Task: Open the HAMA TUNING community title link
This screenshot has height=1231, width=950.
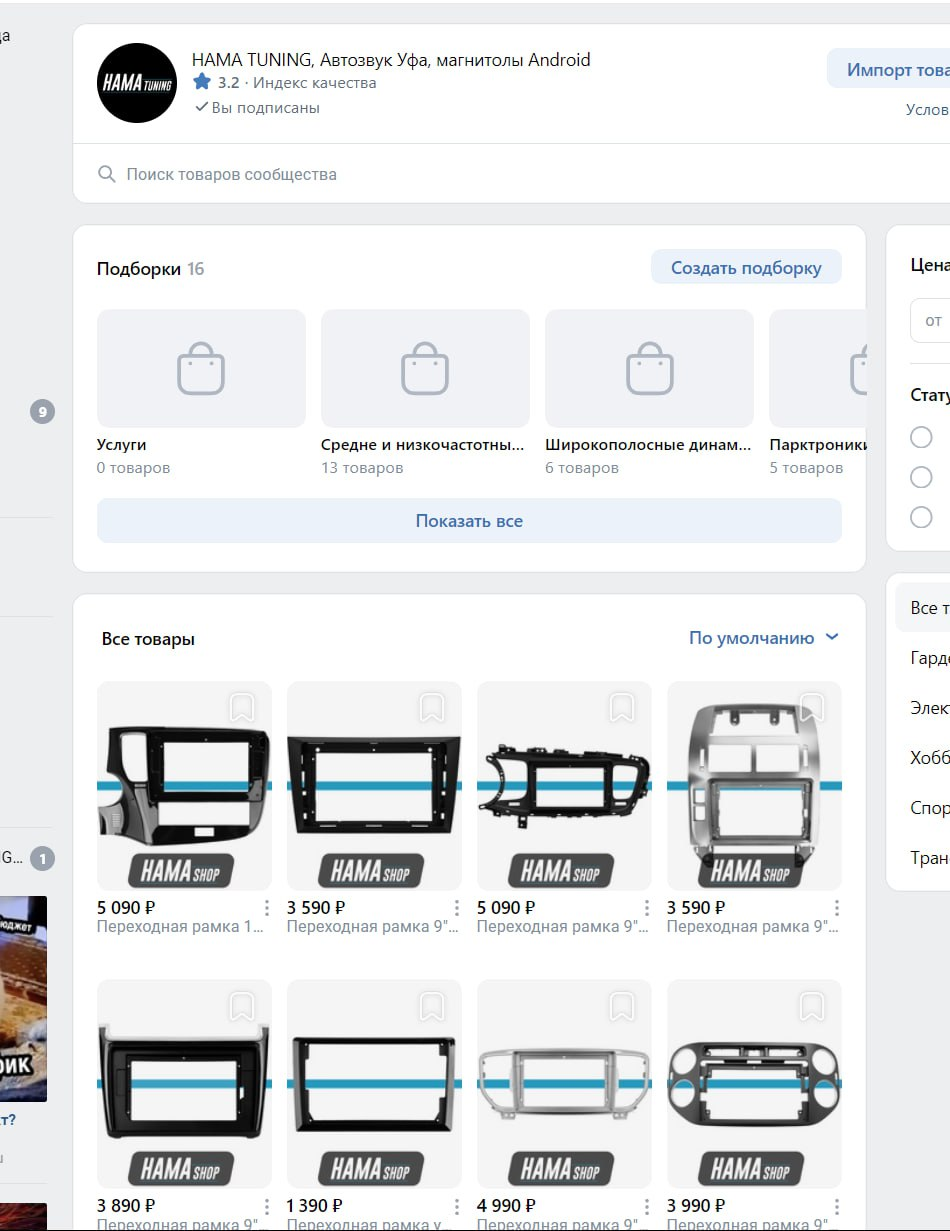Action: point(391,60)
